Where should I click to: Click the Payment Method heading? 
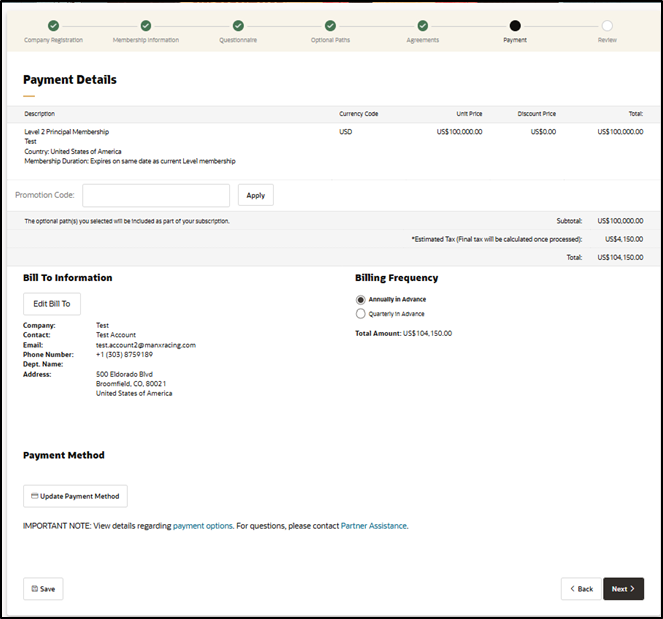[x=64, y=455]
